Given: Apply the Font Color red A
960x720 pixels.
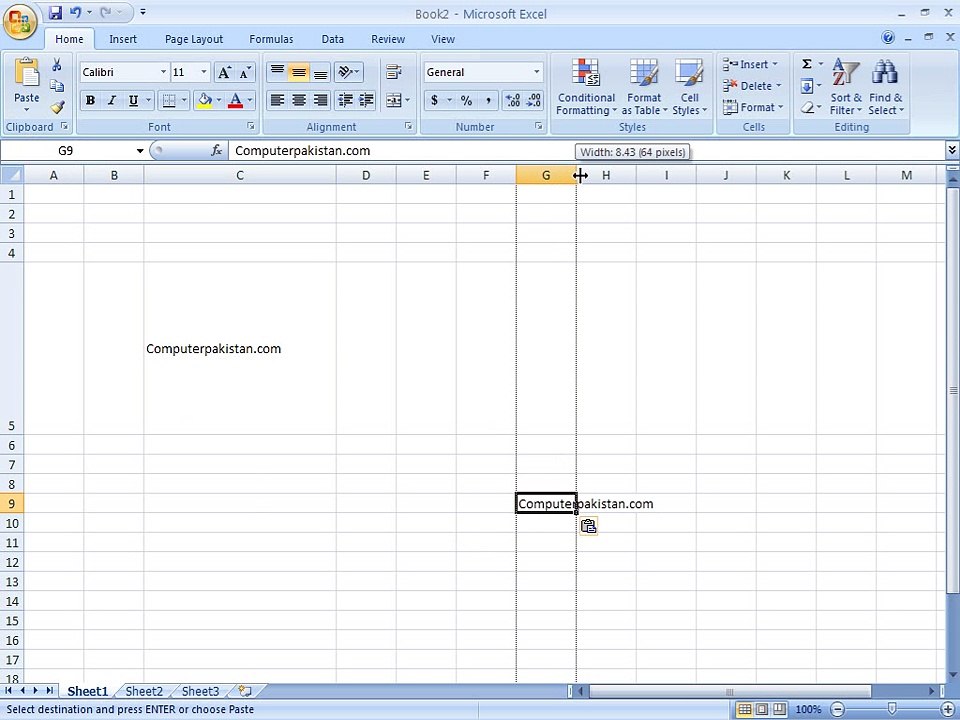Looking at the screenshot, I should 235,100.
